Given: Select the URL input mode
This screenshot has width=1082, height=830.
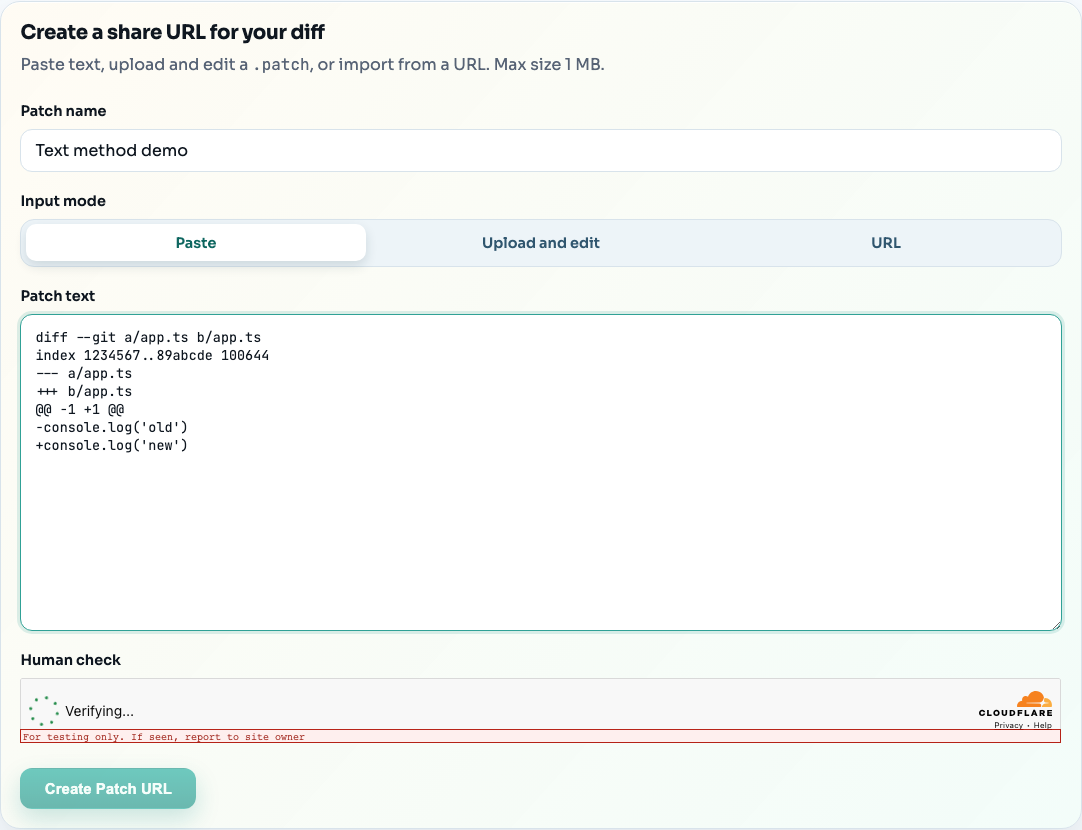Looking at the screenshot, I should point(885,242).
